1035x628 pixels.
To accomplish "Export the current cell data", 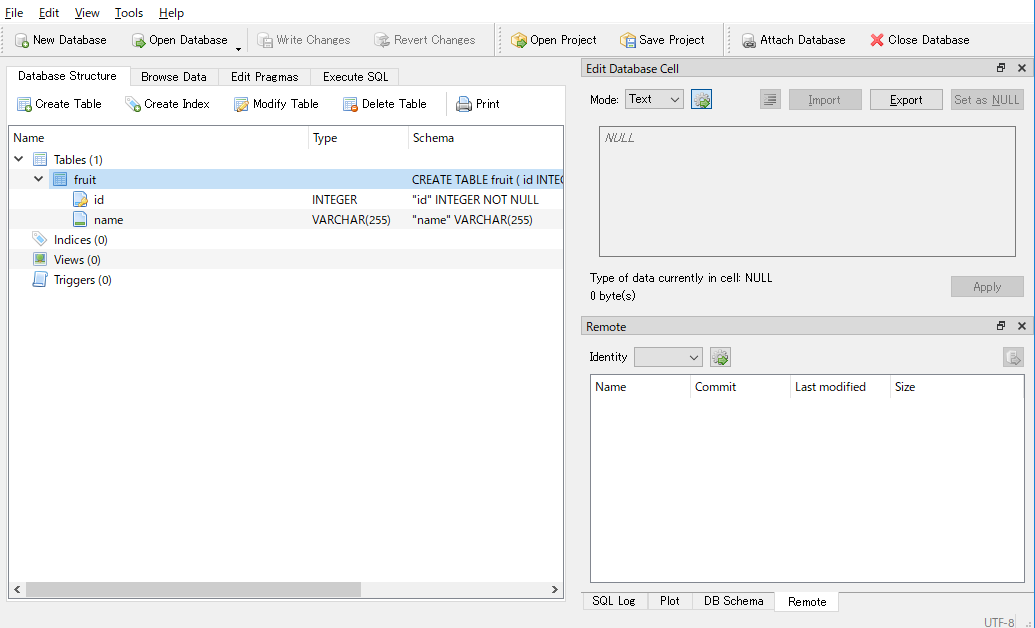I will click(905, 99).
